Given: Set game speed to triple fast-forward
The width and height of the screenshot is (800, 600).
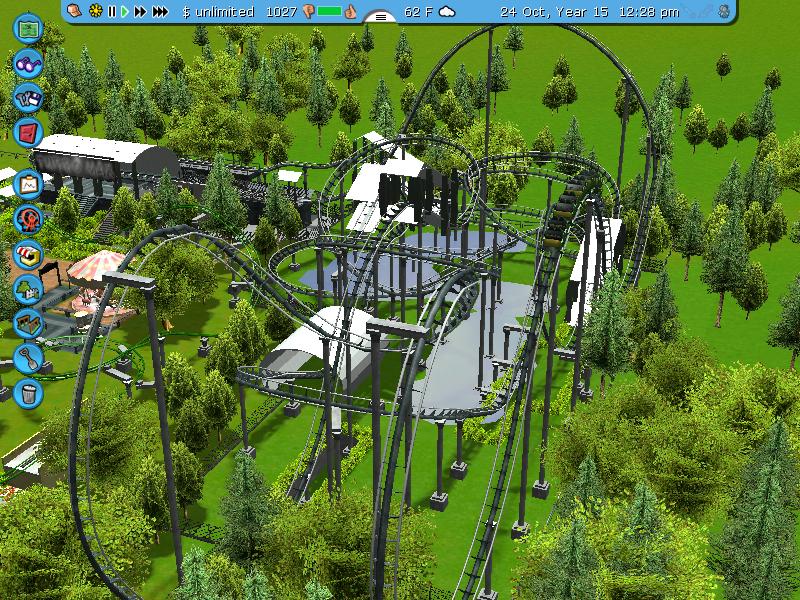Looking at the screenshot, I should click(160, 11).
